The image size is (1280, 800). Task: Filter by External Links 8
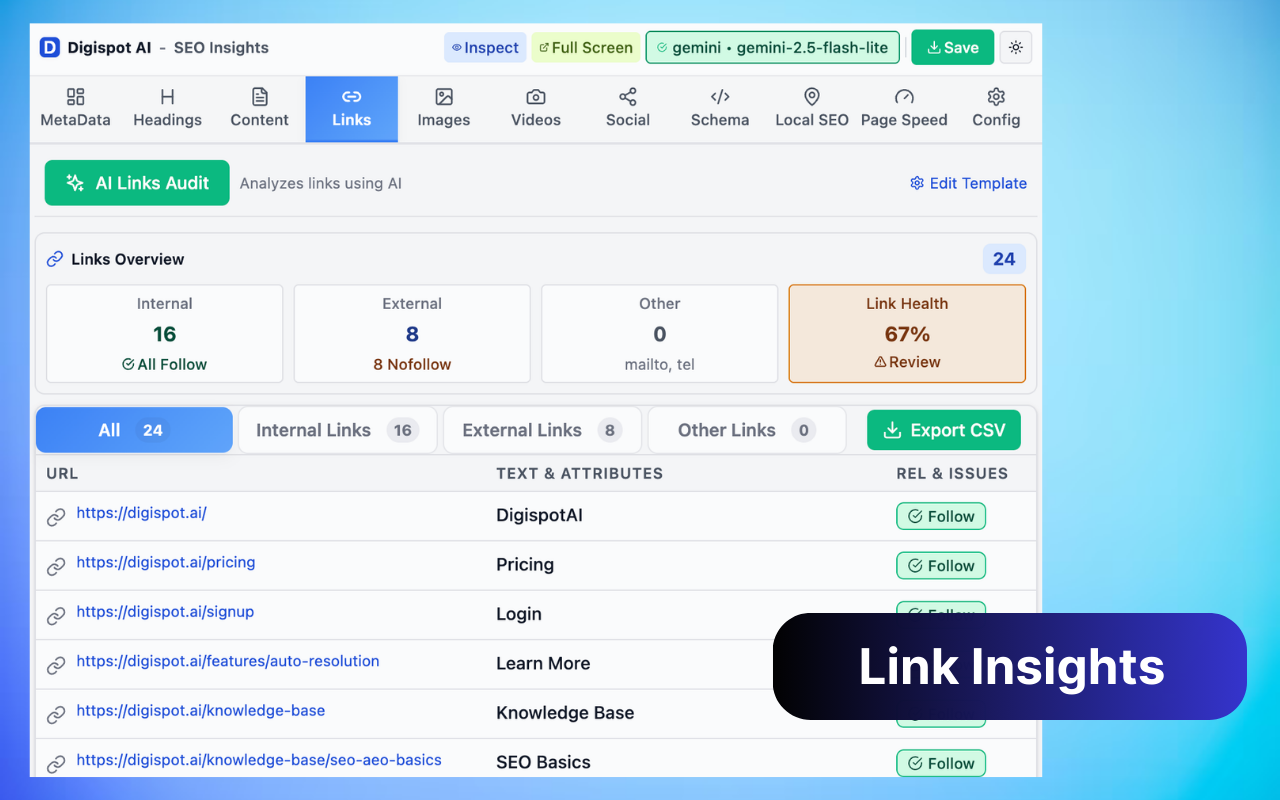542,430
